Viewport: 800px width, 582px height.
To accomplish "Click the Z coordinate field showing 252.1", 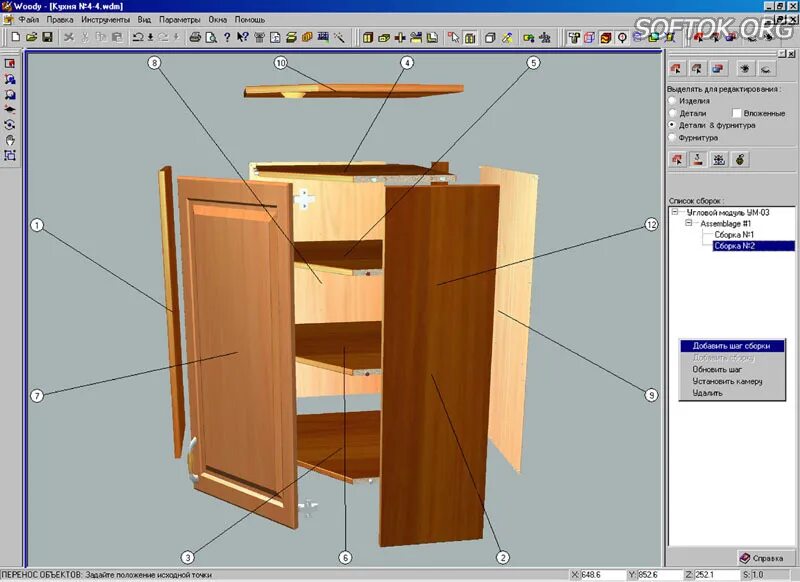I will click(715, 575).
